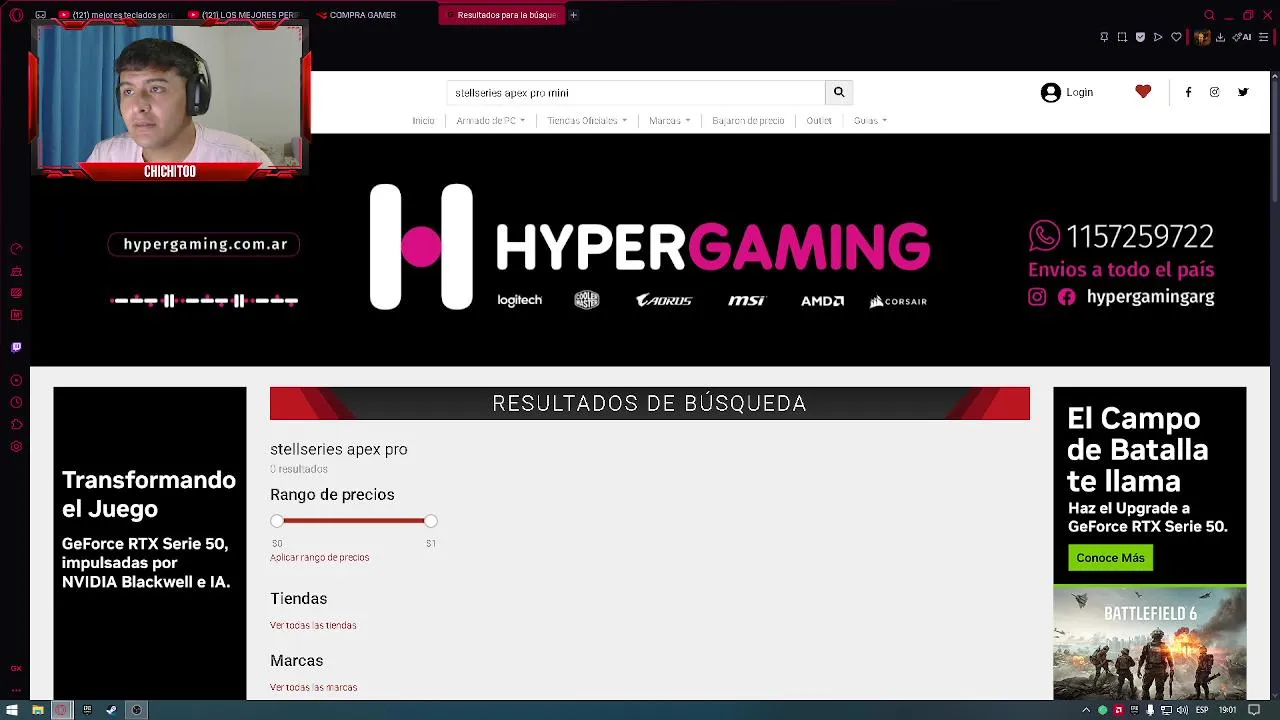Open File Explorer from the taskbar
This screenshot has width=1280, height=720.
click(38, 710)
